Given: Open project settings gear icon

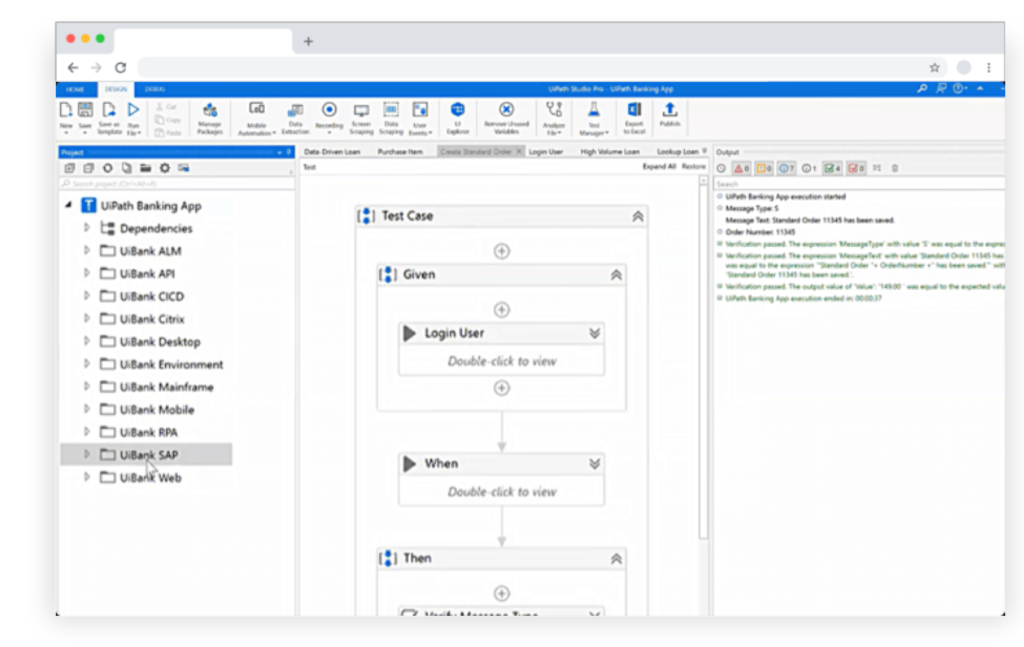Looking at the screenshot, I should point(165,168).
